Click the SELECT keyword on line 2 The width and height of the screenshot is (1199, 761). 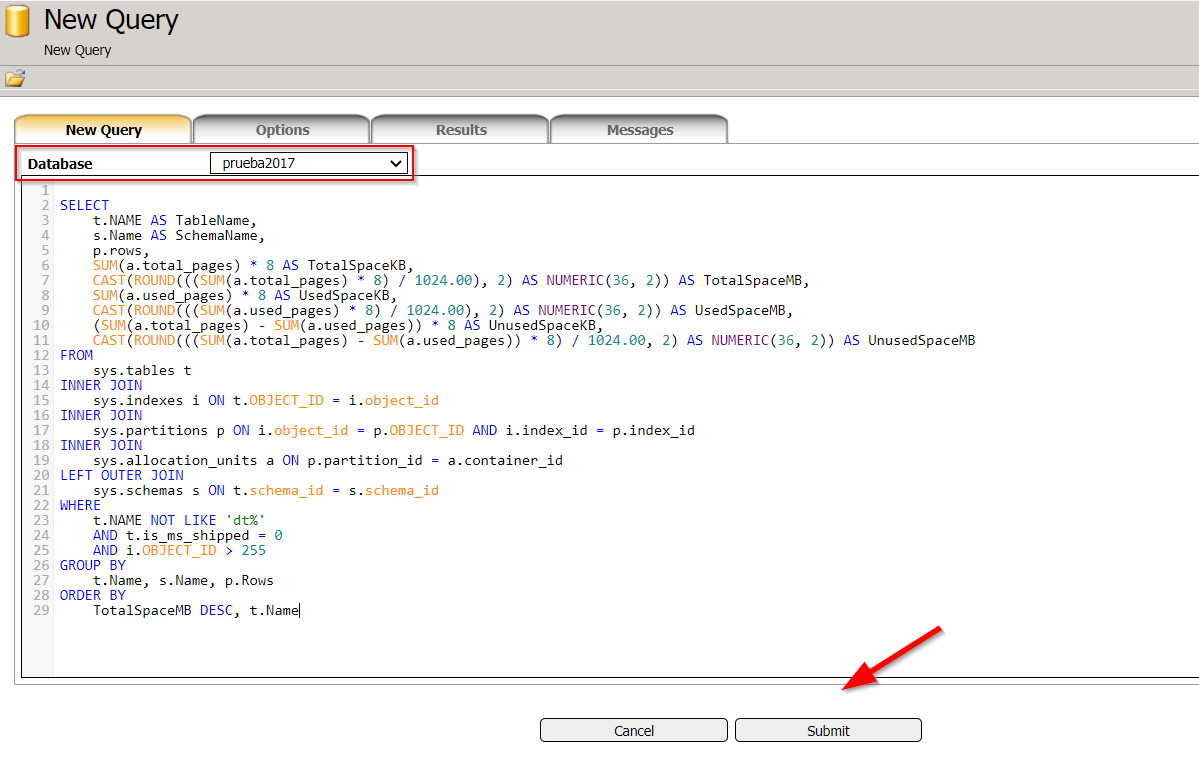click(x=84, y=205)
